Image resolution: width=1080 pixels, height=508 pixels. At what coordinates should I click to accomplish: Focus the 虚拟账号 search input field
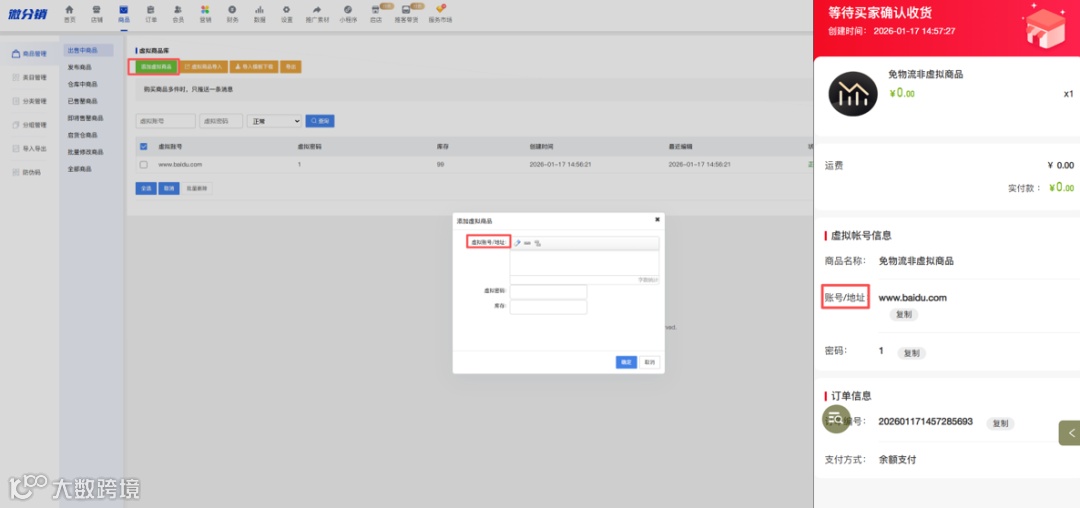coord(165,121)
